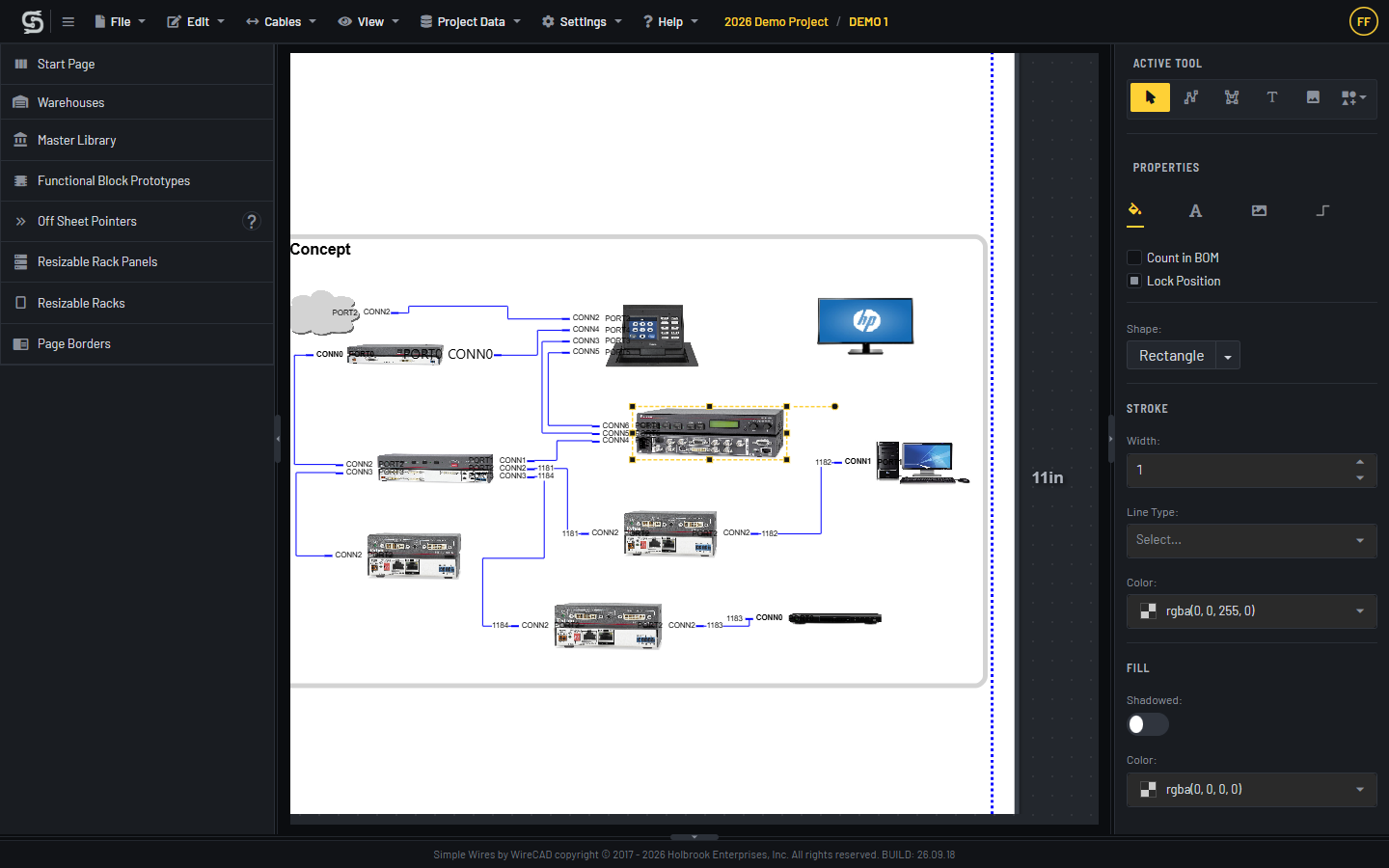Open Master Library in sidebar
Screen dimensions: 1389x868
pyautogui.click(x=137, y=140)
